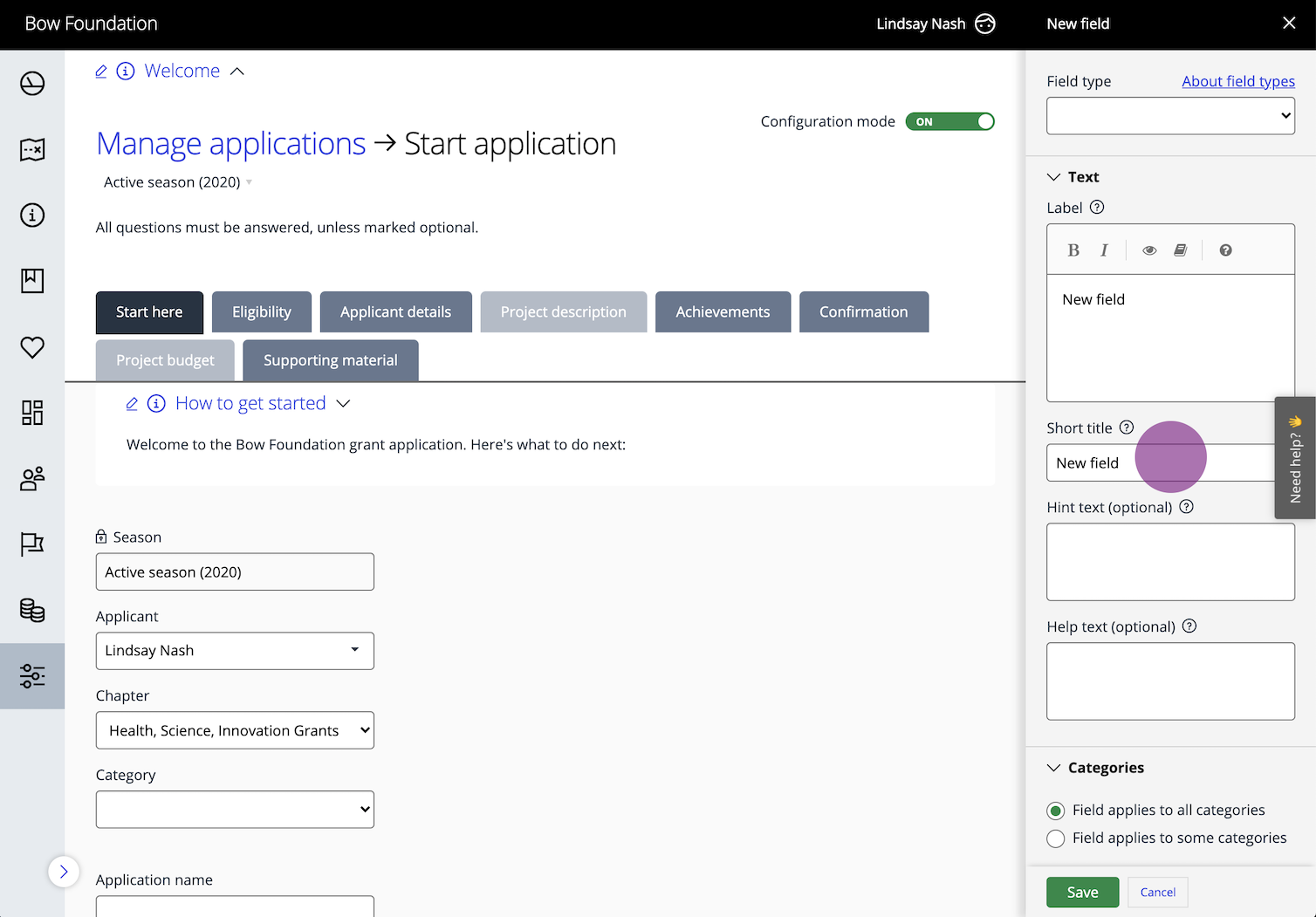Turn off Configuration mode
The height and width of the screenshot is (917, 1316).
click(950, 121)
